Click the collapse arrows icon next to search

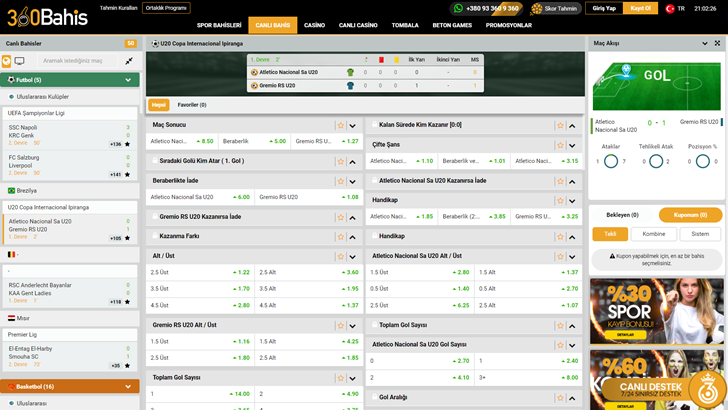pyautogui.click(x=129, y=61)
